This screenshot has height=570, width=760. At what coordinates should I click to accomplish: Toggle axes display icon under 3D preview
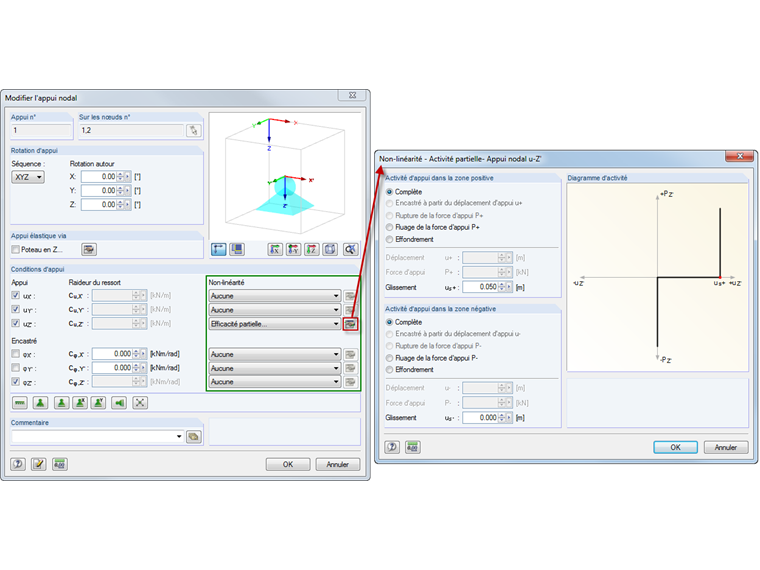coord(219,249)
